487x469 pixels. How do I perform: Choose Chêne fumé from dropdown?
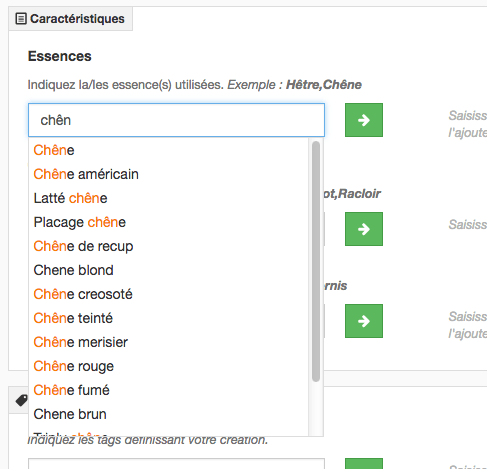coord(169,390)
